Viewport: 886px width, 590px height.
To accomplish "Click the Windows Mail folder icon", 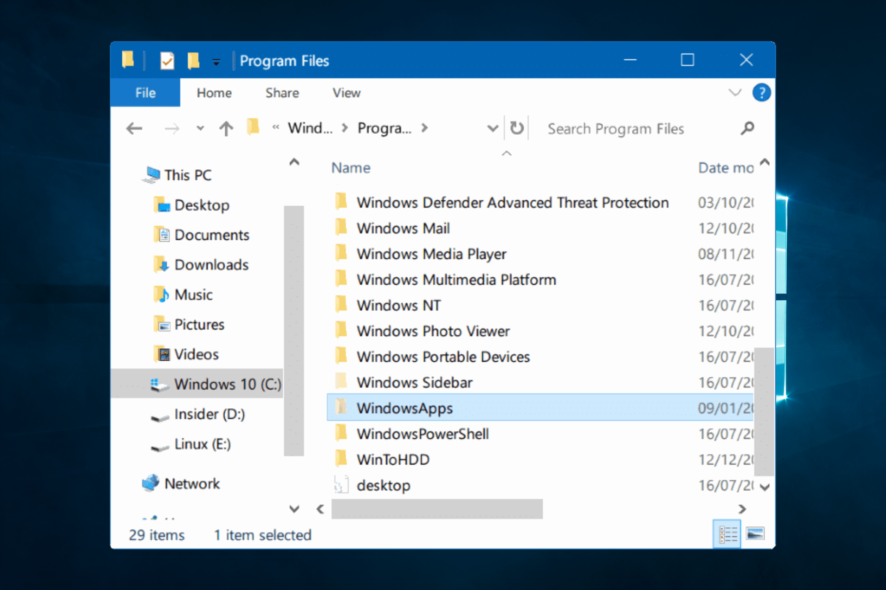I will click(341, 227).
